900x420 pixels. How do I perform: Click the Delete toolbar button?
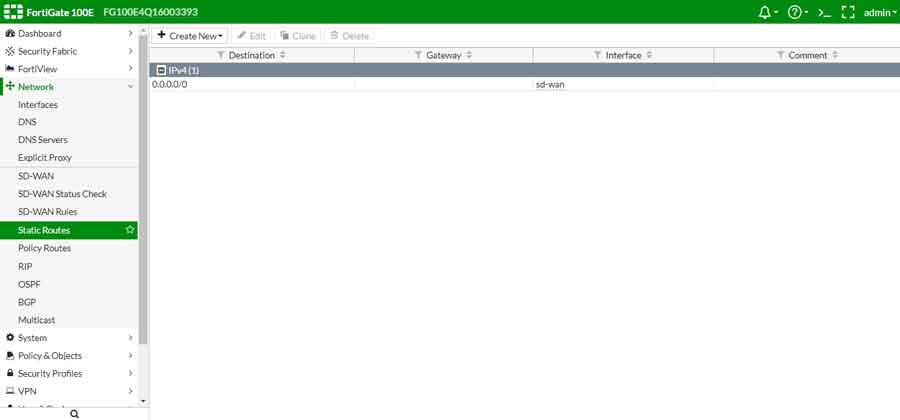coord(350,36)
